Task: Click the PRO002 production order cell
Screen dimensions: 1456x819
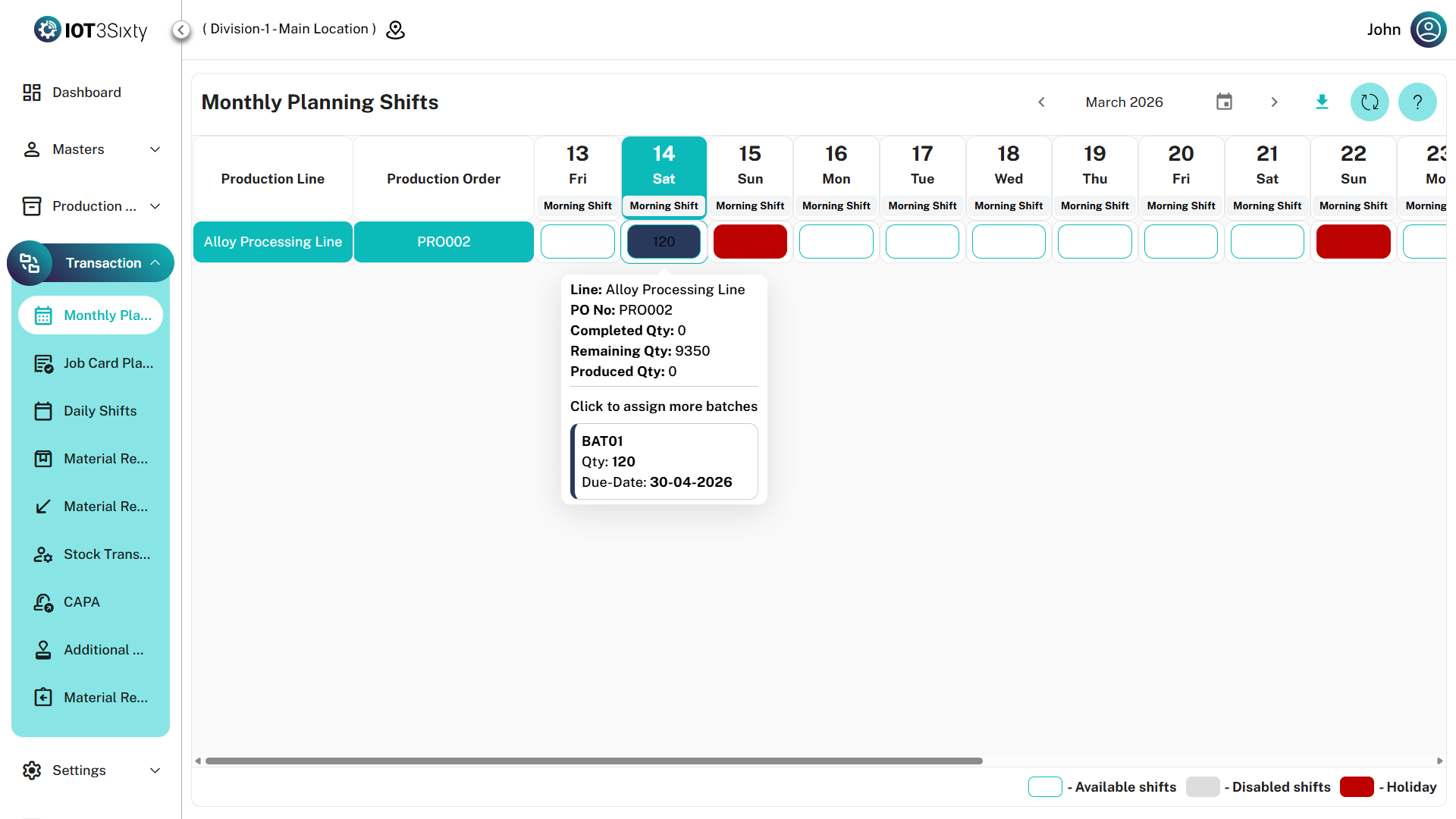Action: point(444,242)
